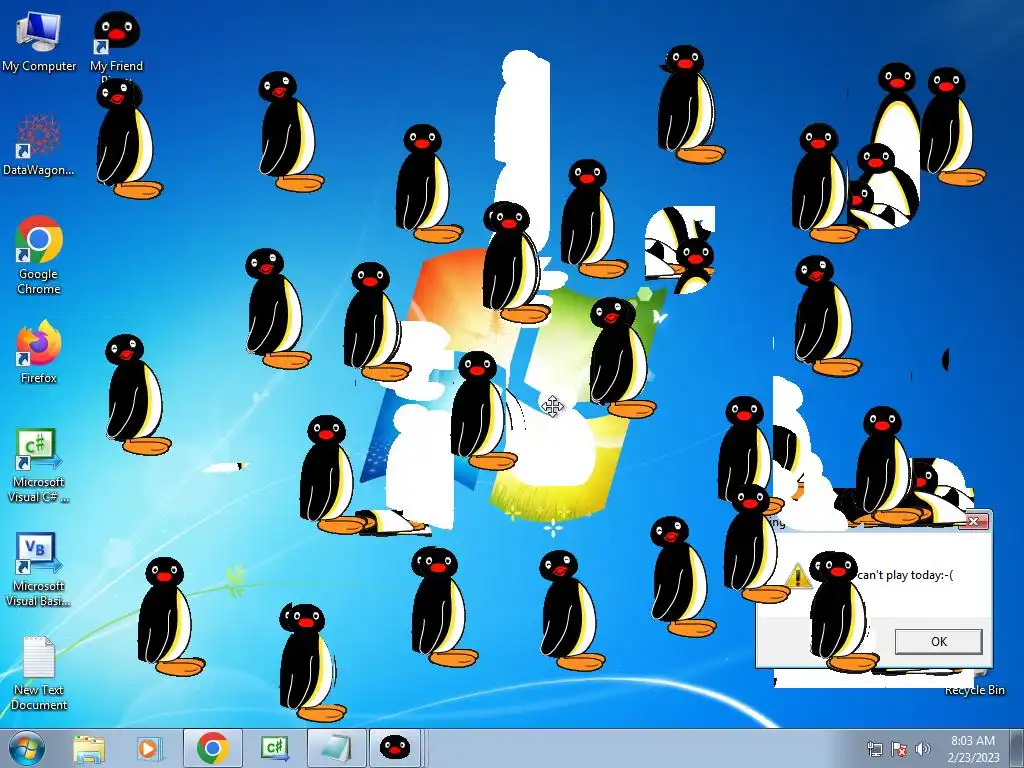Viewport: 1024px width, 768px height.
Task: Select the Recycle Bin label
Action: pos(974,690)
